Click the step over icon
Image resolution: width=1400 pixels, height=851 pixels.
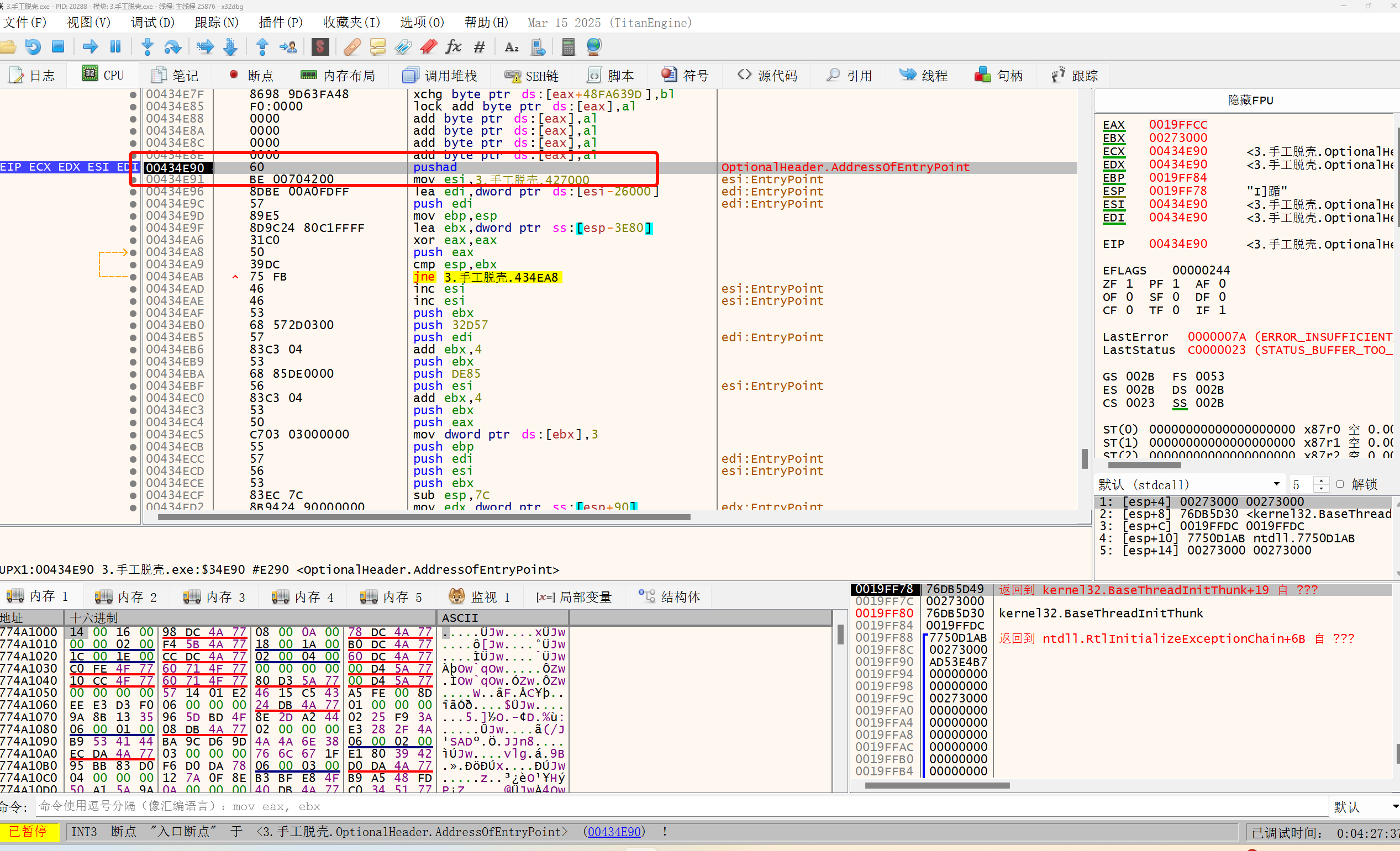(x=173, y=46)
